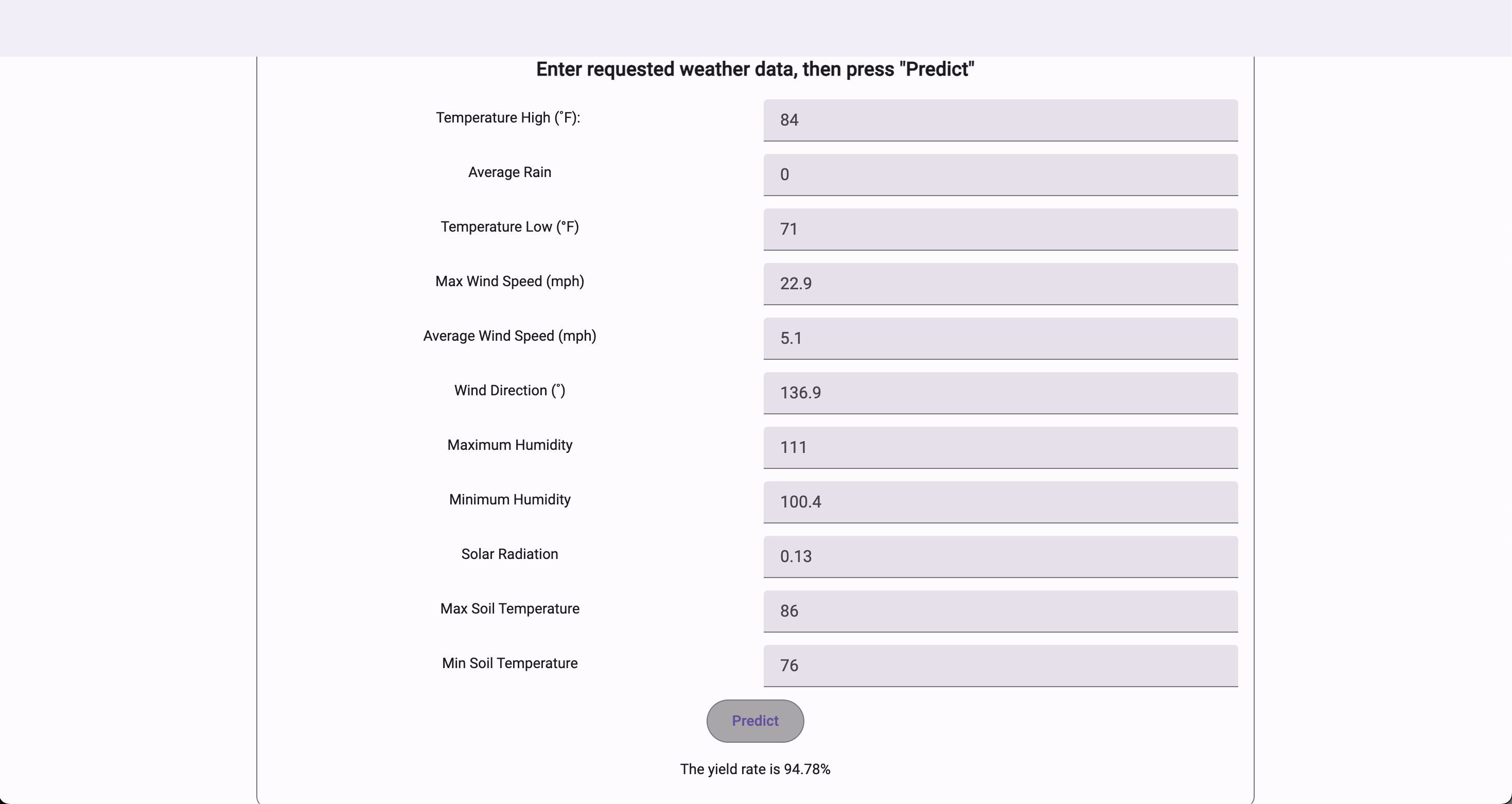The width and height of the screenshot is (1512, 804).
Task: Click the "Min Soil Temperature" label
Action: 509,663
